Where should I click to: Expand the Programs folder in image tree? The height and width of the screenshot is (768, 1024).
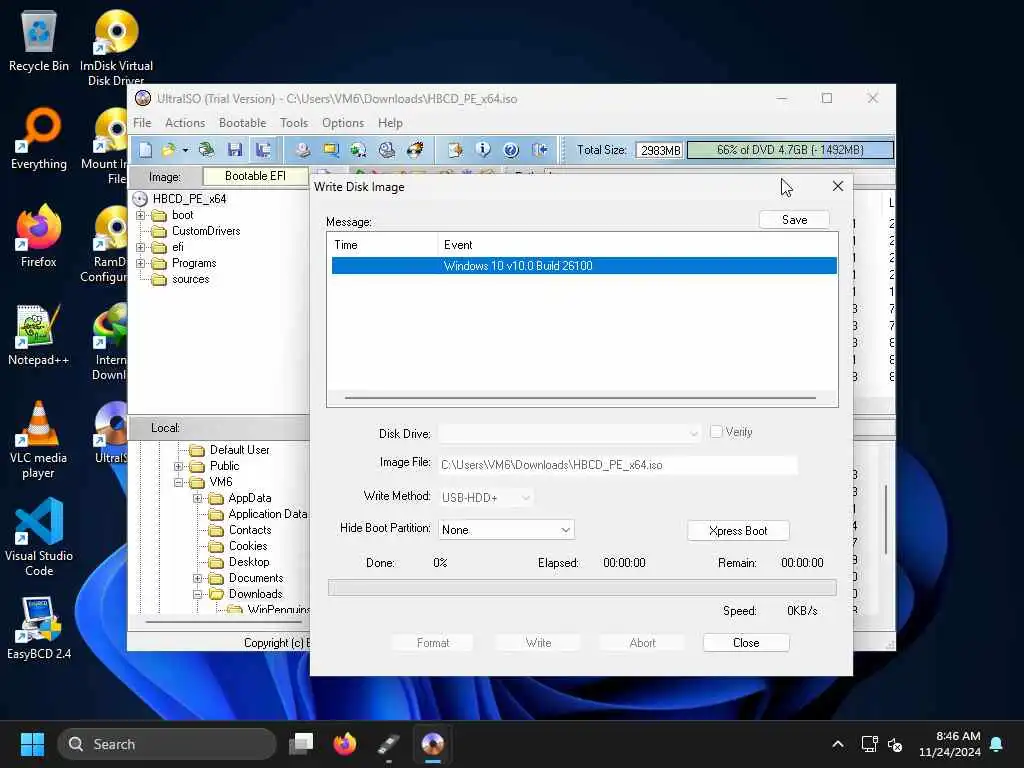tap(140, 263)
